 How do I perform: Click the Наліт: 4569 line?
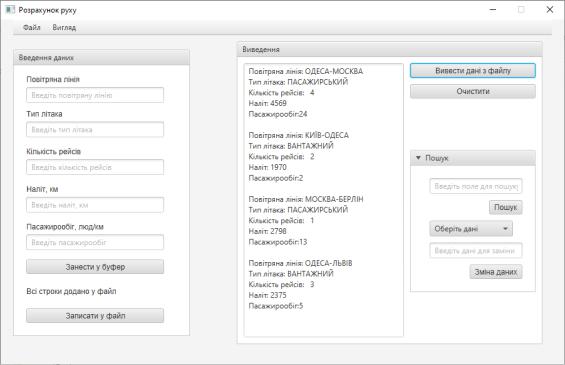coord(268,103)
